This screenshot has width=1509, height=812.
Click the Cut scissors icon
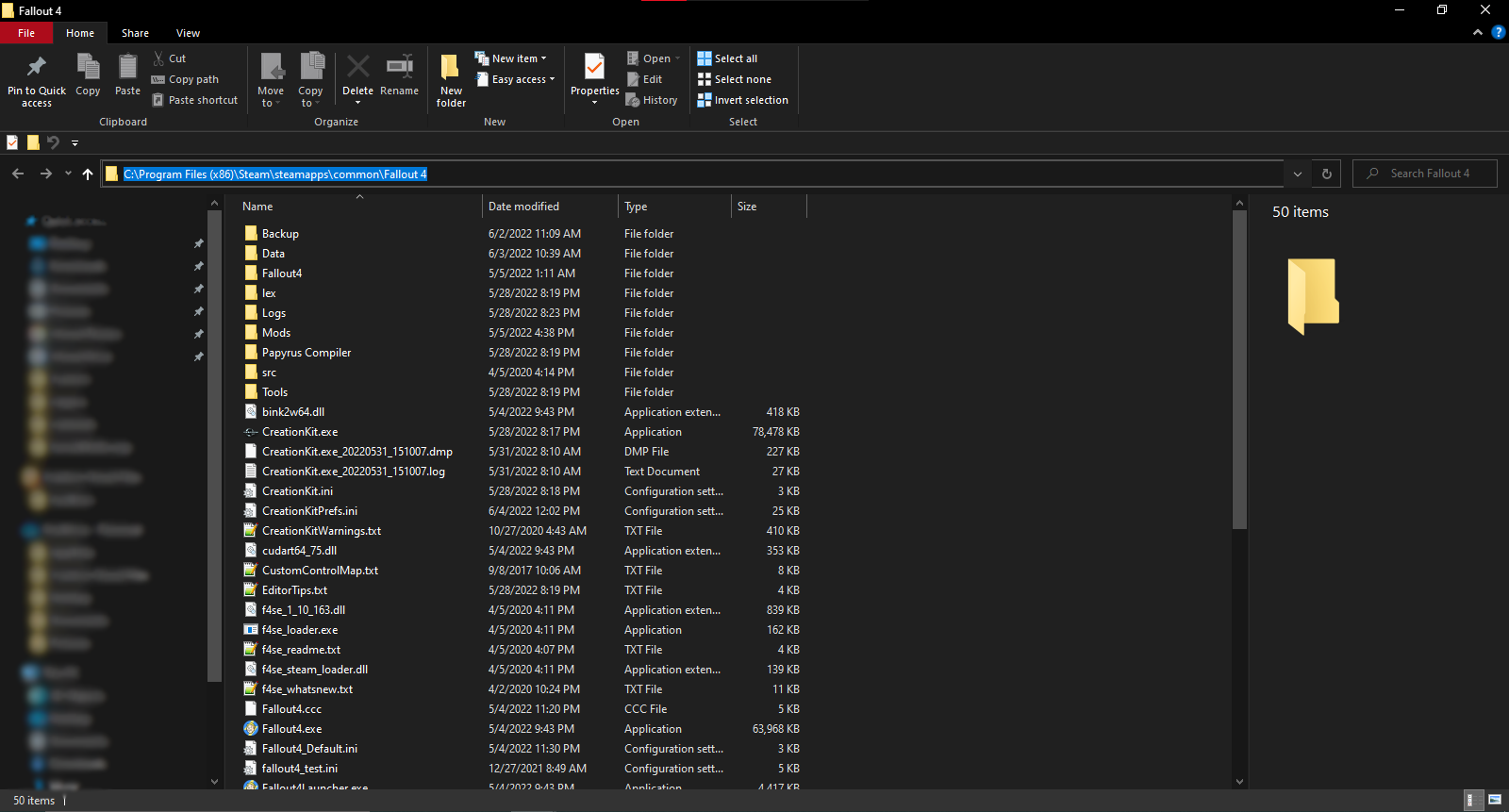(158, 58)
